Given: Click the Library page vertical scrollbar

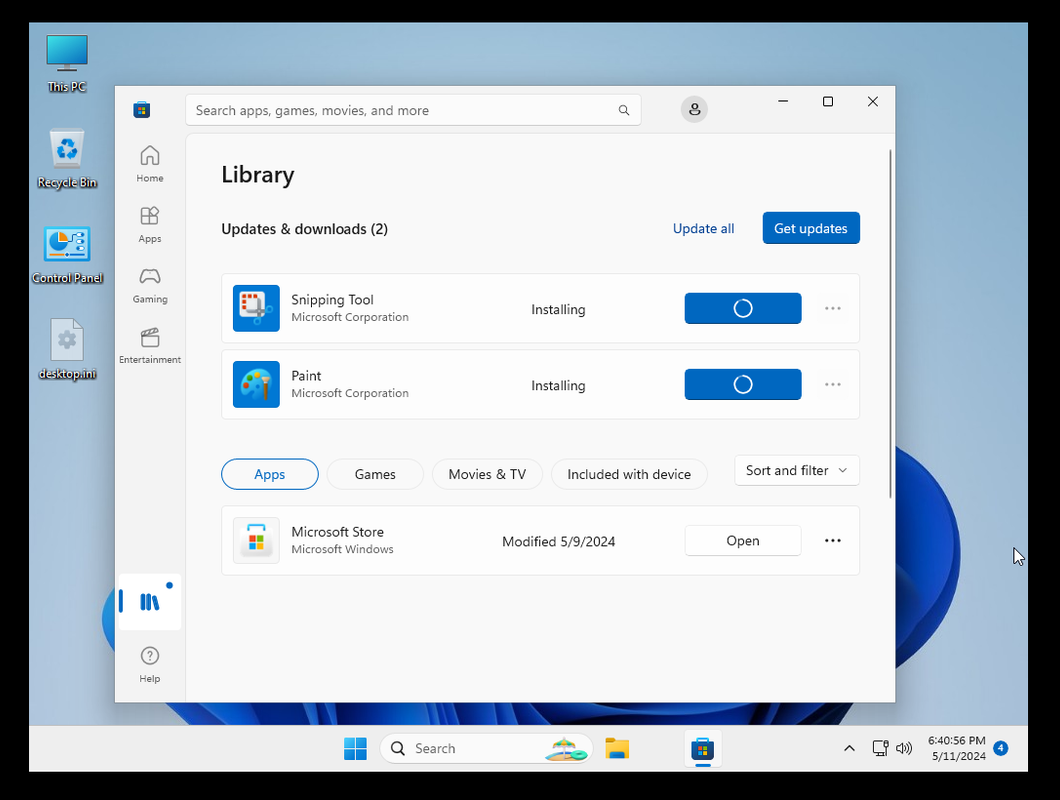Looking at the screenshot, I should tap(890, 325).
